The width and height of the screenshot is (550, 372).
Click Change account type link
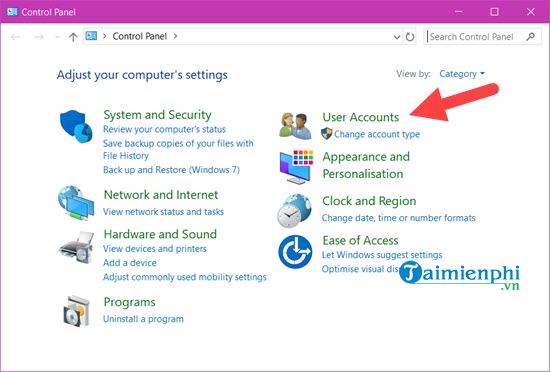point(377,134)
